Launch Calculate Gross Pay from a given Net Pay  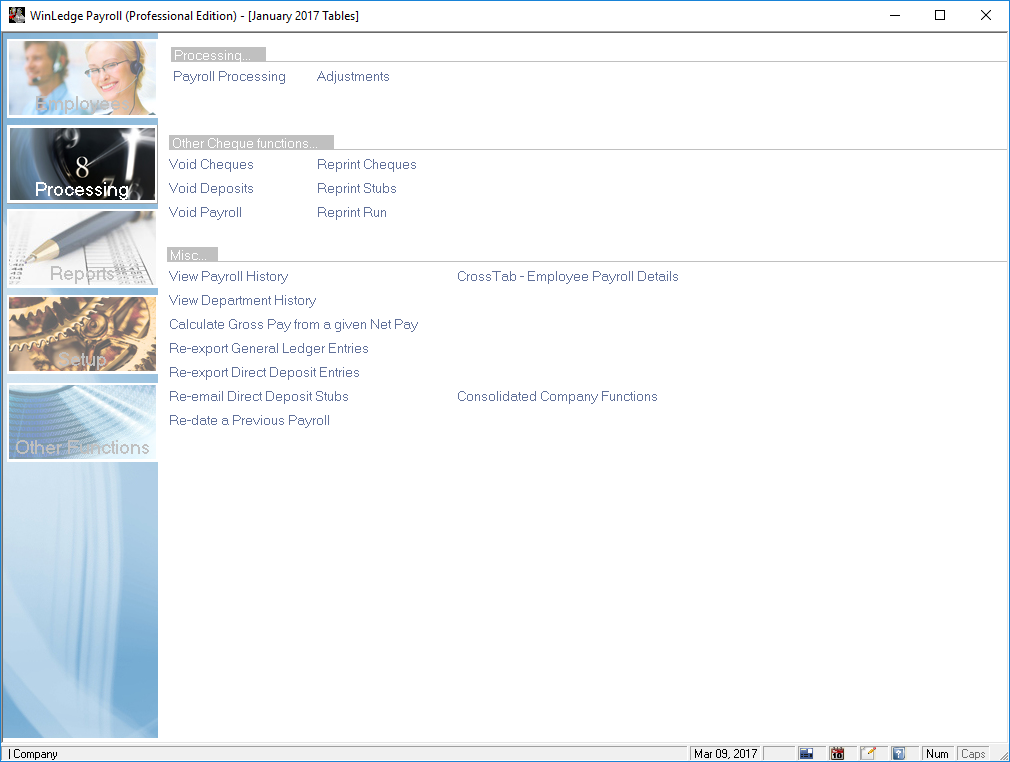pyautogui.click(x=293, y=325)
